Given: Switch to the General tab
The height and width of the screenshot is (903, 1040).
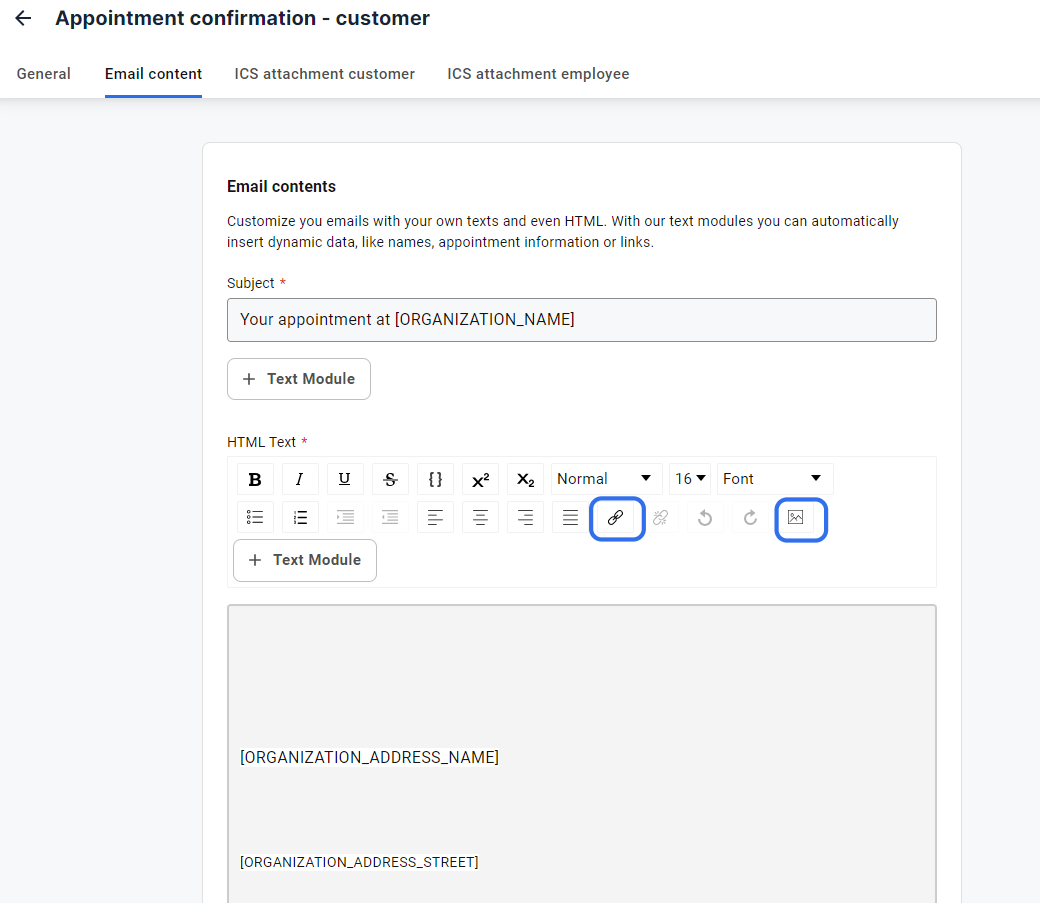Looking at the screenshot, I should tap(44, 74).
